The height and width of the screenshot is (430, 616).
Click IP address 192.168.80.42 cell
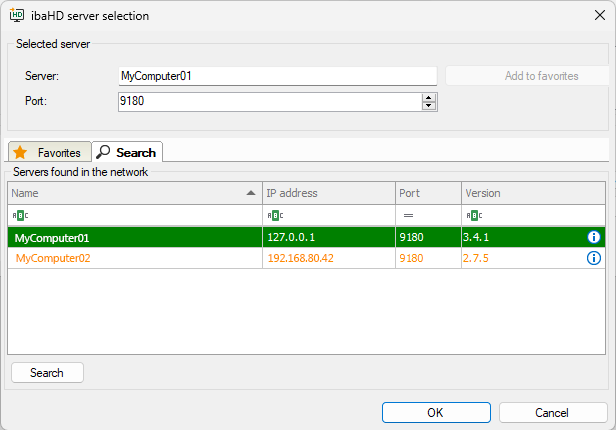(x=329, y=258)
